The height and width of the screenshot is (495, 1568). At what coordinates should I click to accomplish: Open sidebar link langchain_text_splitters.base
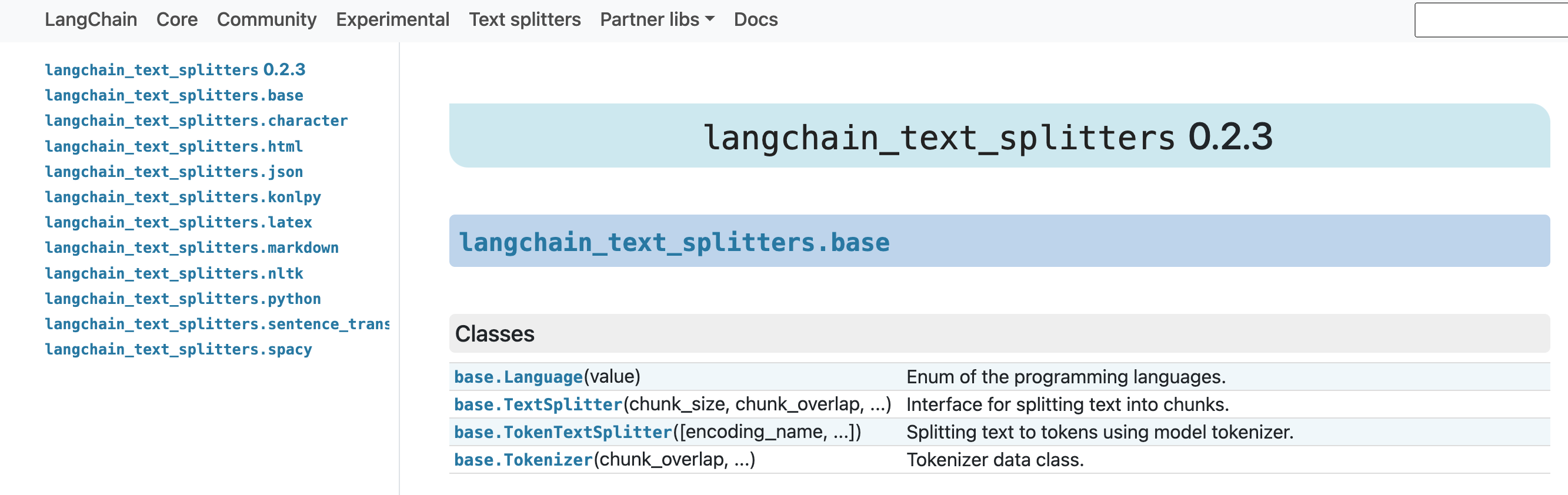[174, 95]
